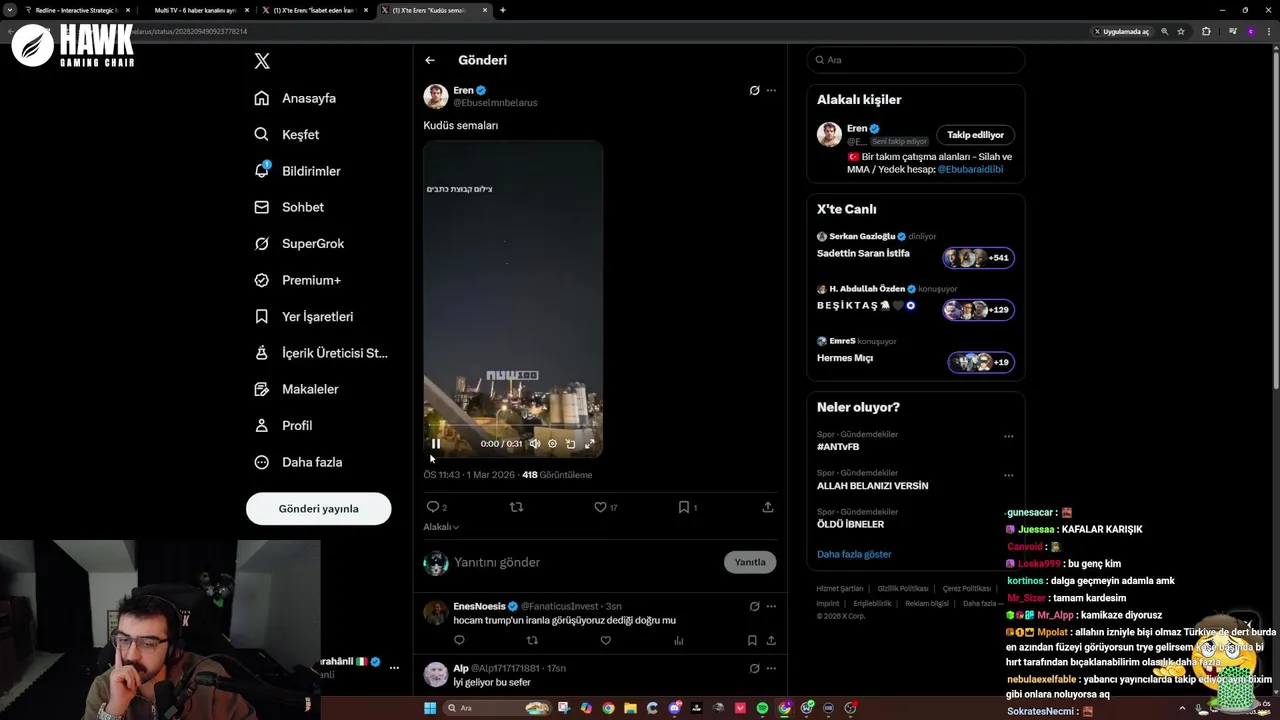Screen dimensions: 1280x720
Task: Share Eren's post
Action: (x=768, y=507)
